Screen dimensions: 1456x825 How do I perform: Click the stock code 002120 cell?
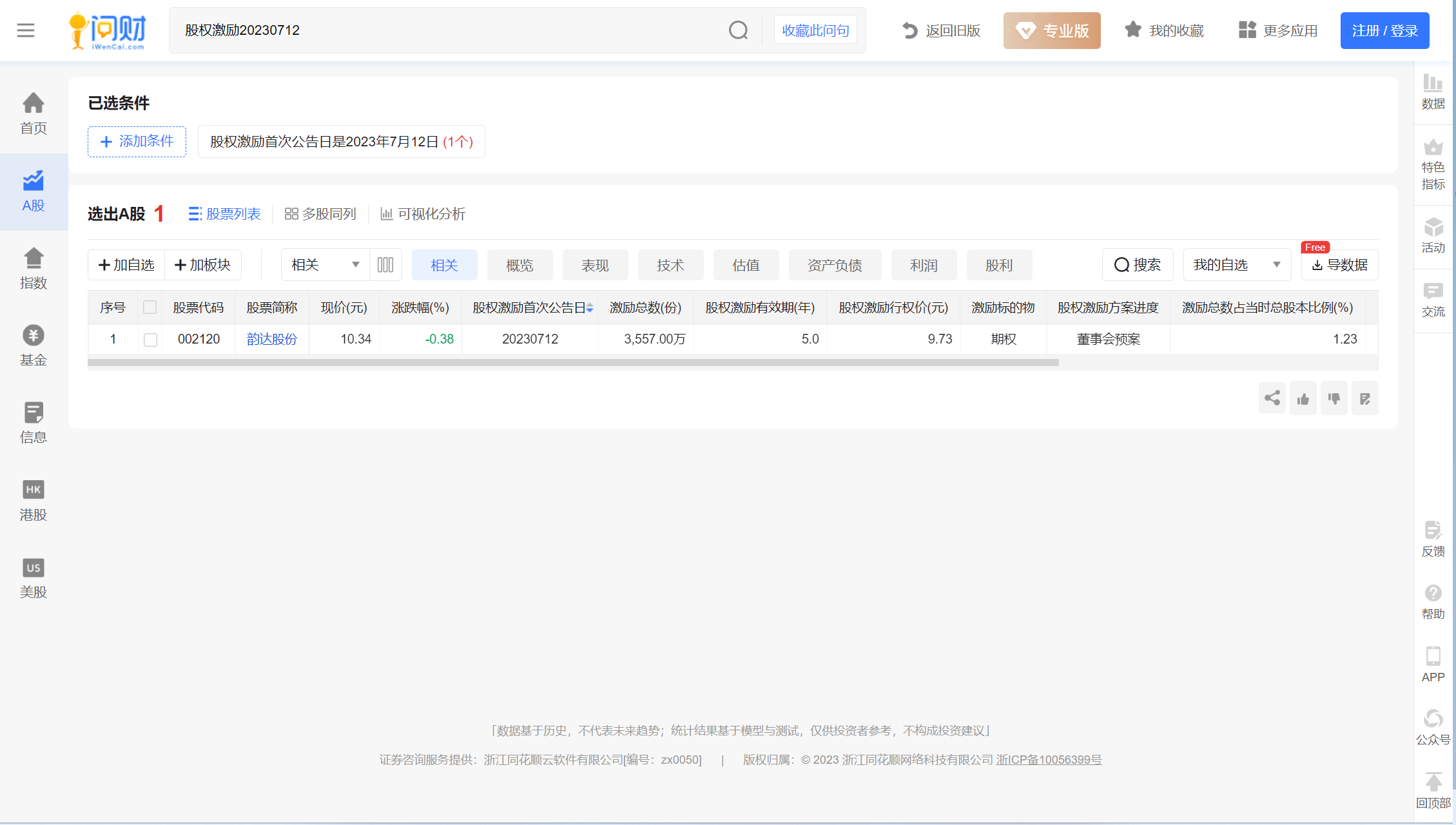[199, 339]
